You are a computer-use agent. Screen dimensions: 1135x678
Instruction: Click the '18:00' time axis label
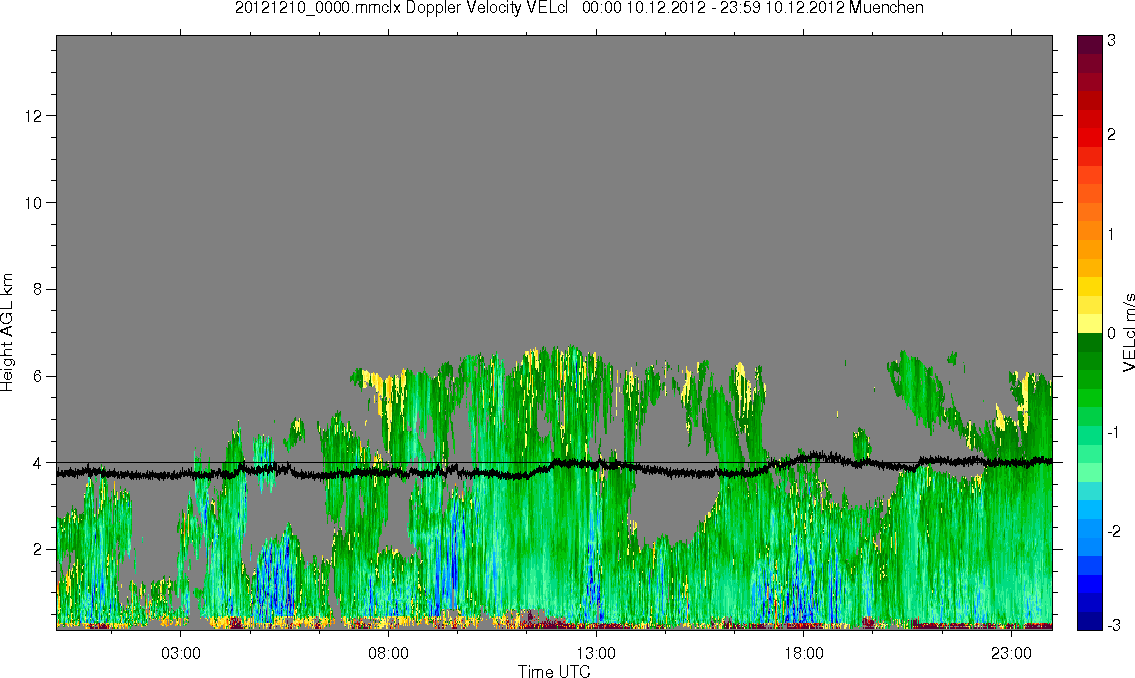[803, 653]
